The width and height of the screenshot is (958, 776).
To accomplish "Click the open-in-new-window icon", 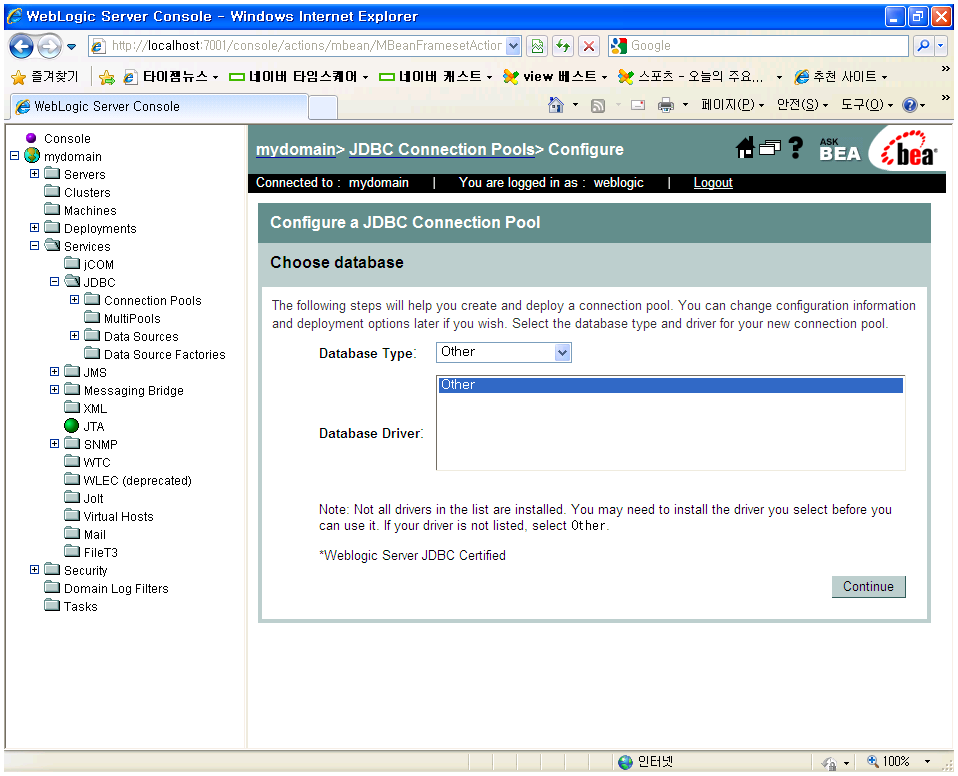I will (x=770, y=147).
